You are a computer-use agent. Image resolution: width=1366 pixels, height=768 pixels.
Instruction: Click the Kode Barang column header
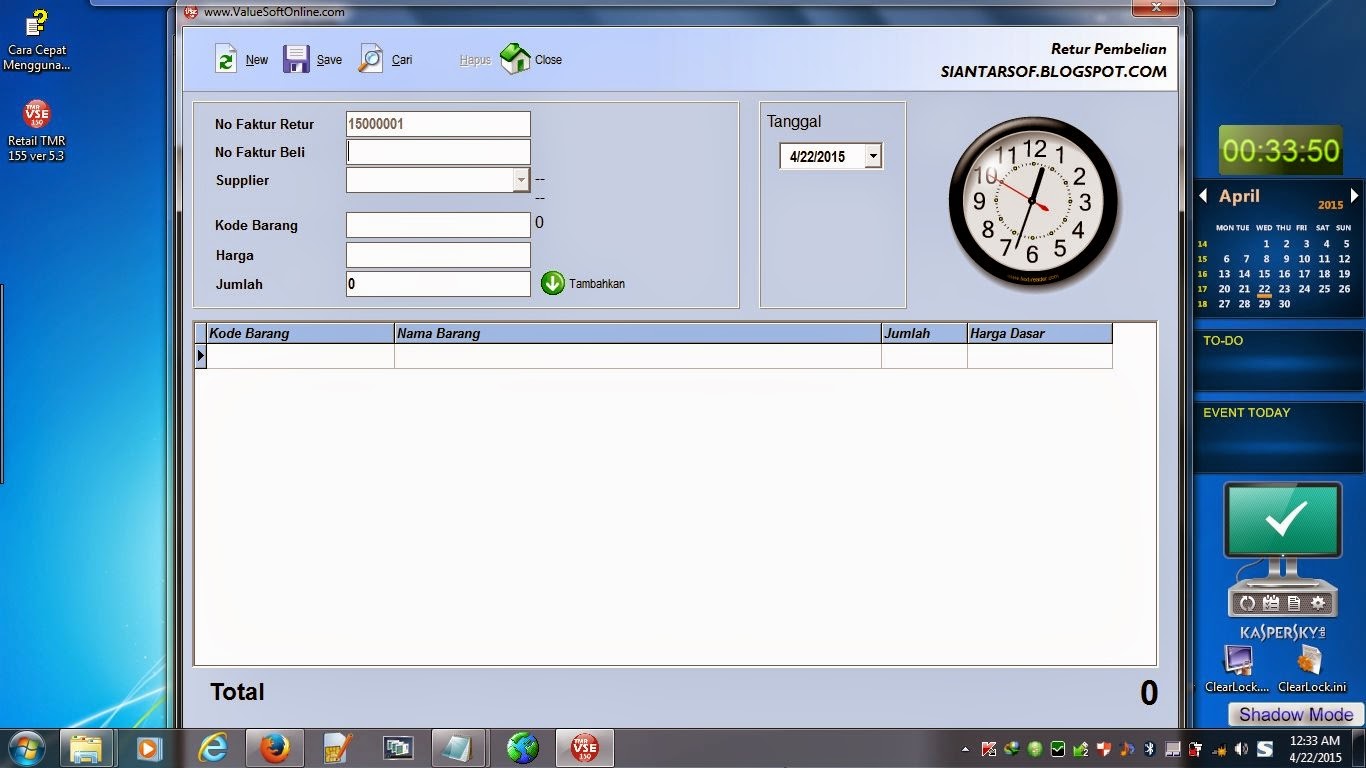[300, 333]
